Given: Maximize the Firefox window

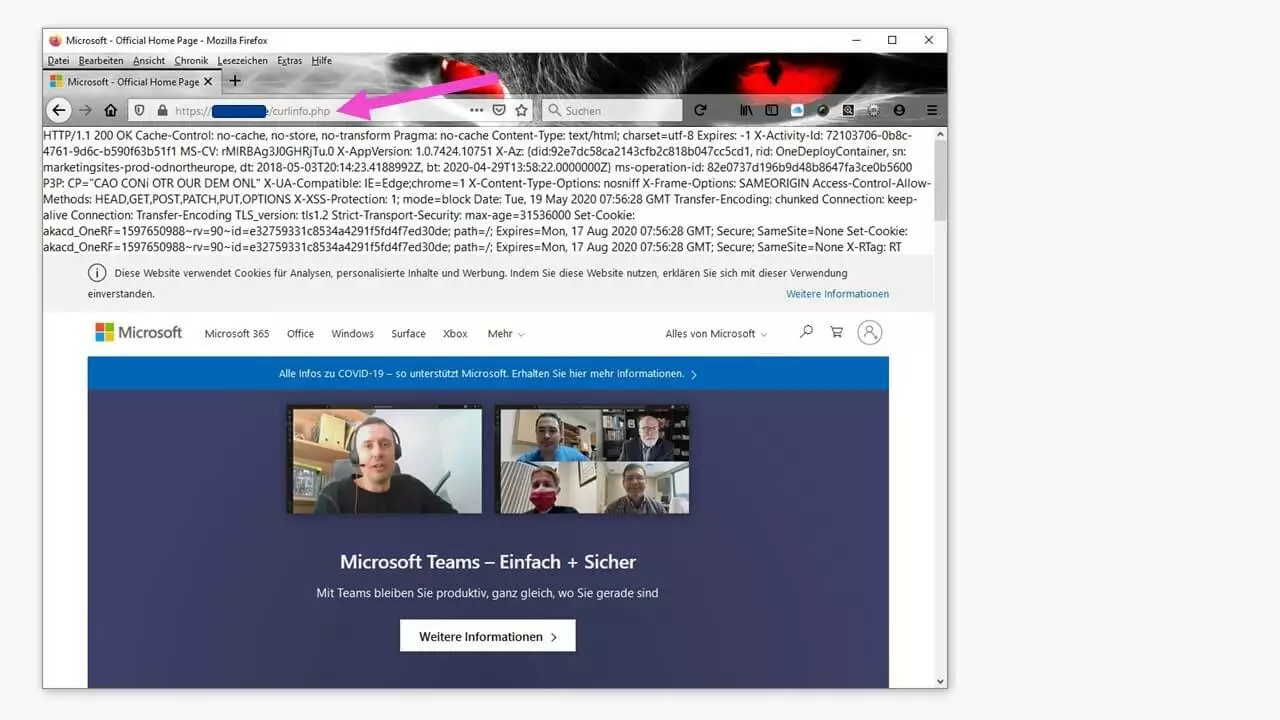Looking at the screenshot, I should click(x=892, y=40).
